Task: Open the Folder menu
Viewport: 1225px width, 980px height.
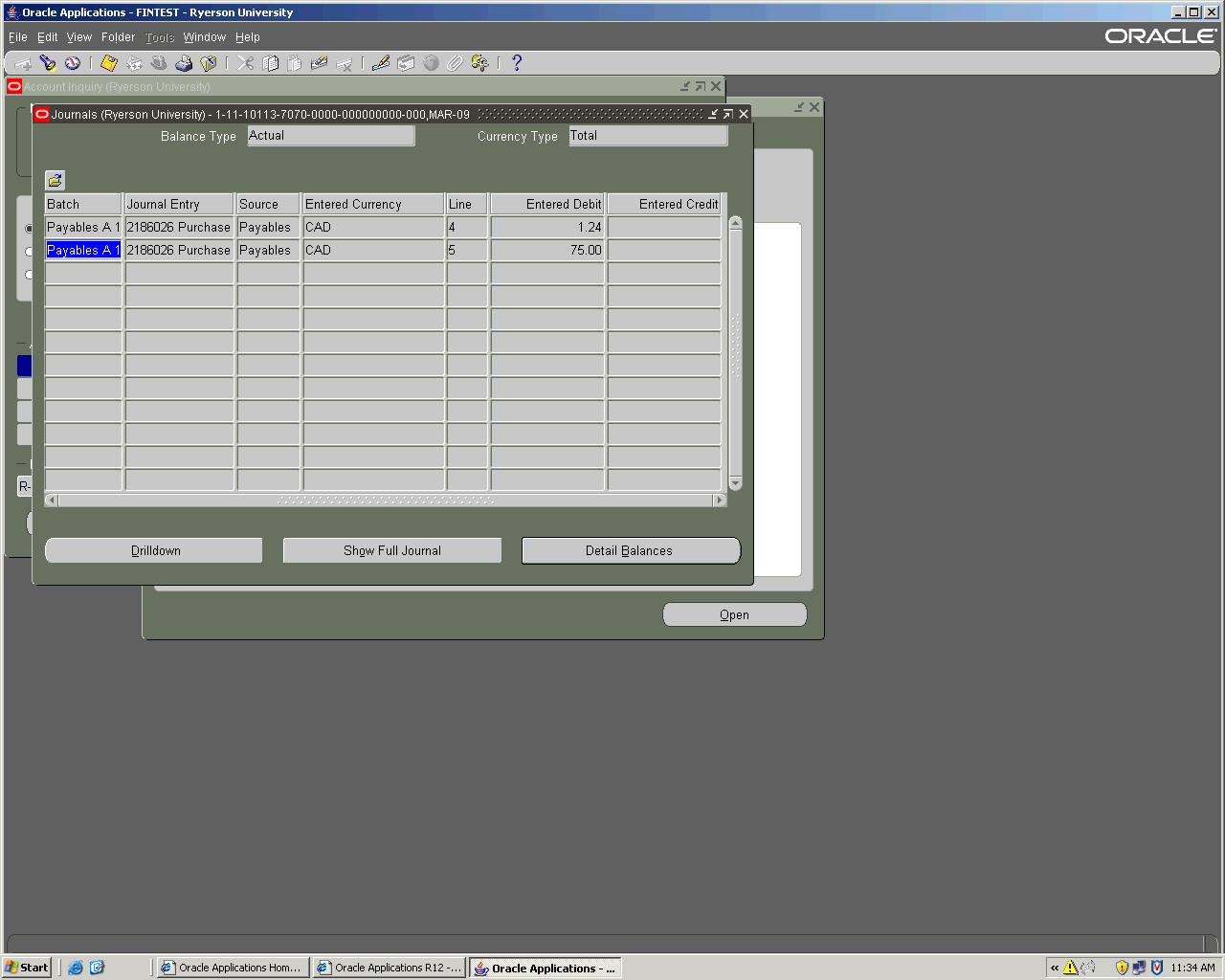Action: (118, 37)
